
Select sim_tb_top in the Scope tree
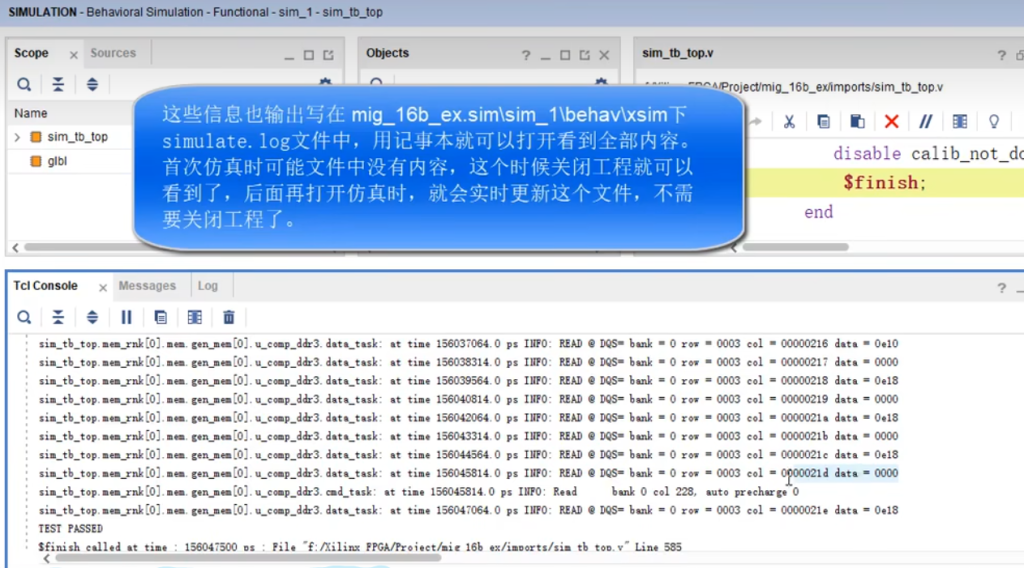pos(77,137)
